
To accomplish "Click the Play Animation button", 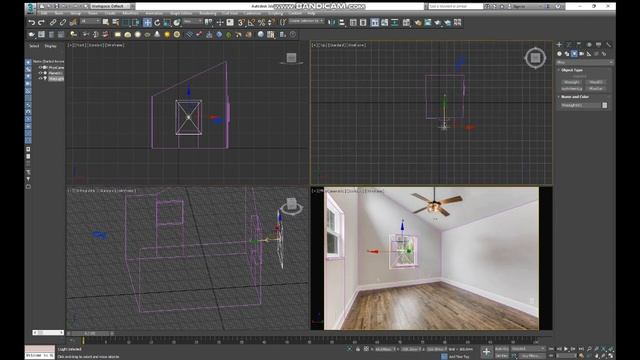I will 566,349.
